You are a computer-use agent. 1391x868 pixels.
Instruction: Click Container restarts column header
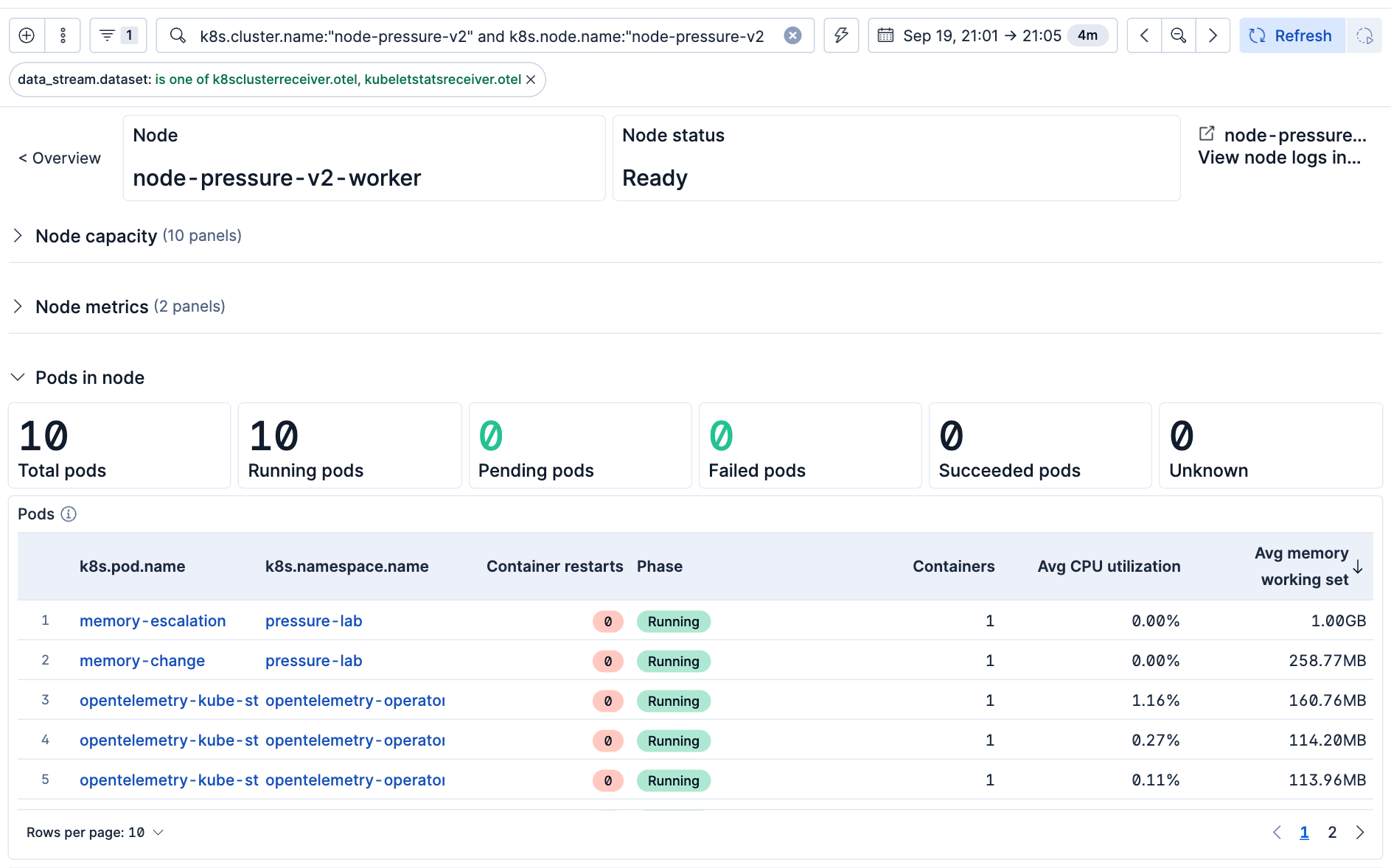(554, 567)
